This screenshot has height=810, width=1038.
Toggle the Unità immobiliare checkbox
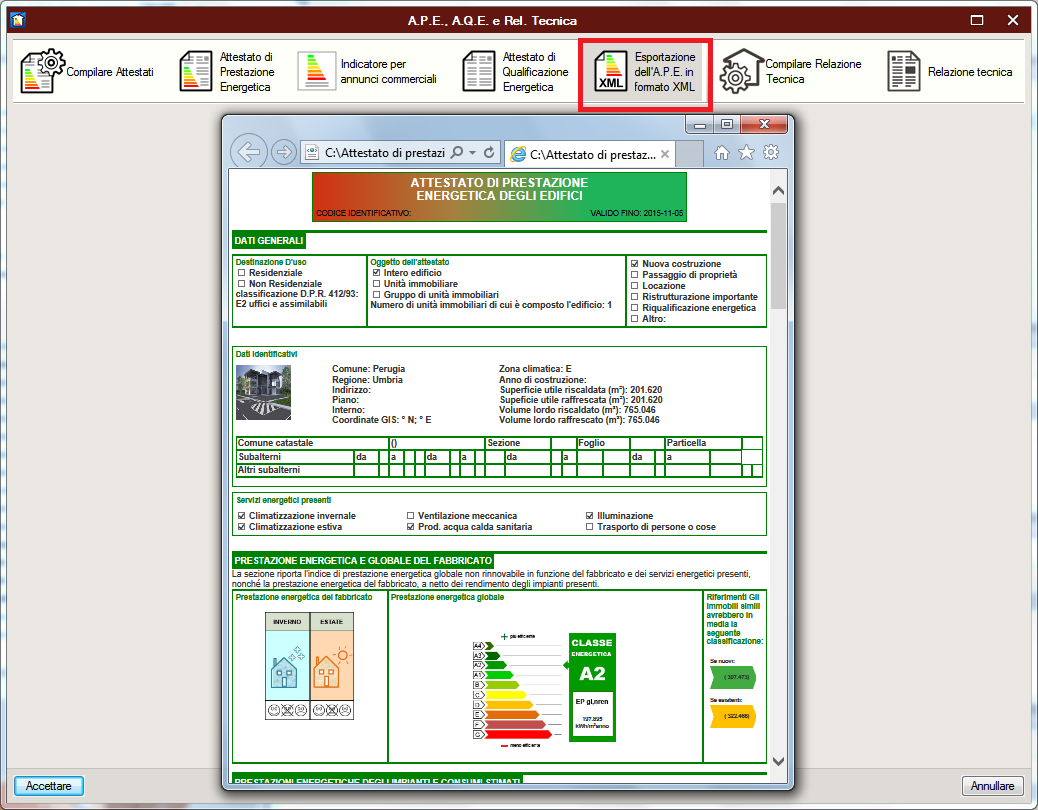377,283
